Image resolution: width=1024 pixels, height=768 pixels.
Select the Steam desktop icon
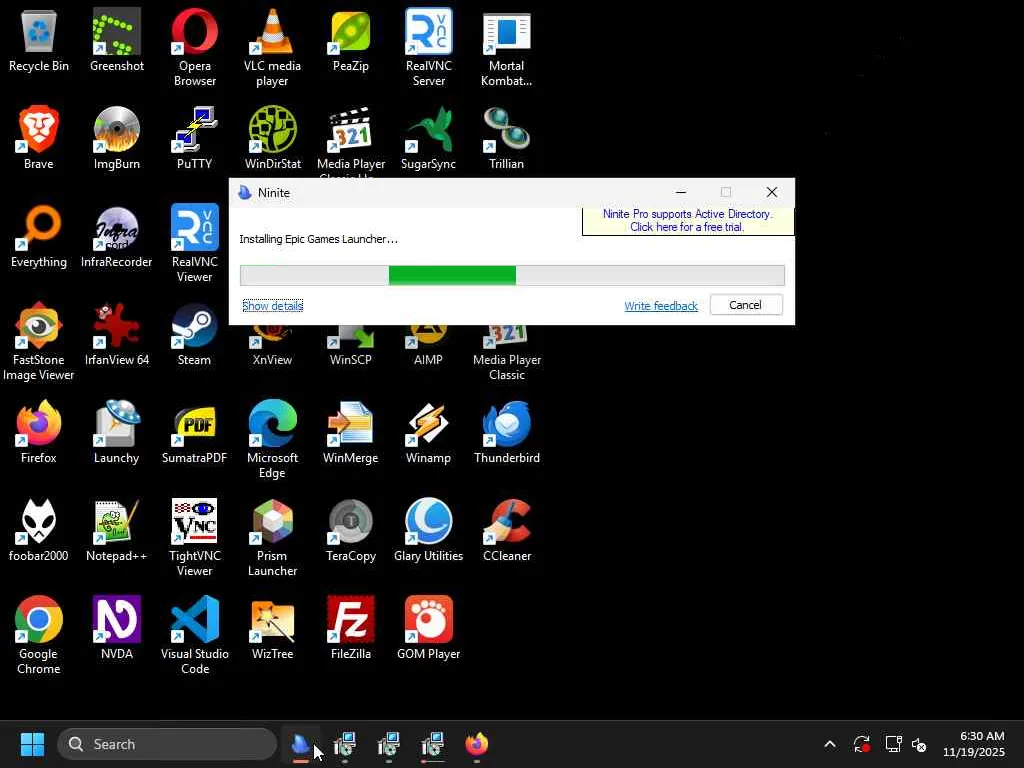195,334
